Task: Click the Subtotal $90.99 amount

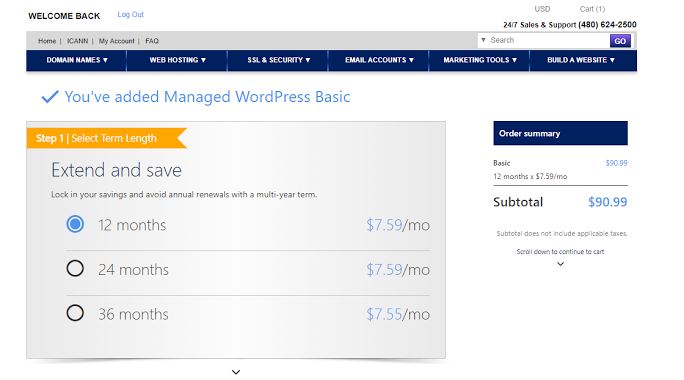Action: tap(608, 202)
